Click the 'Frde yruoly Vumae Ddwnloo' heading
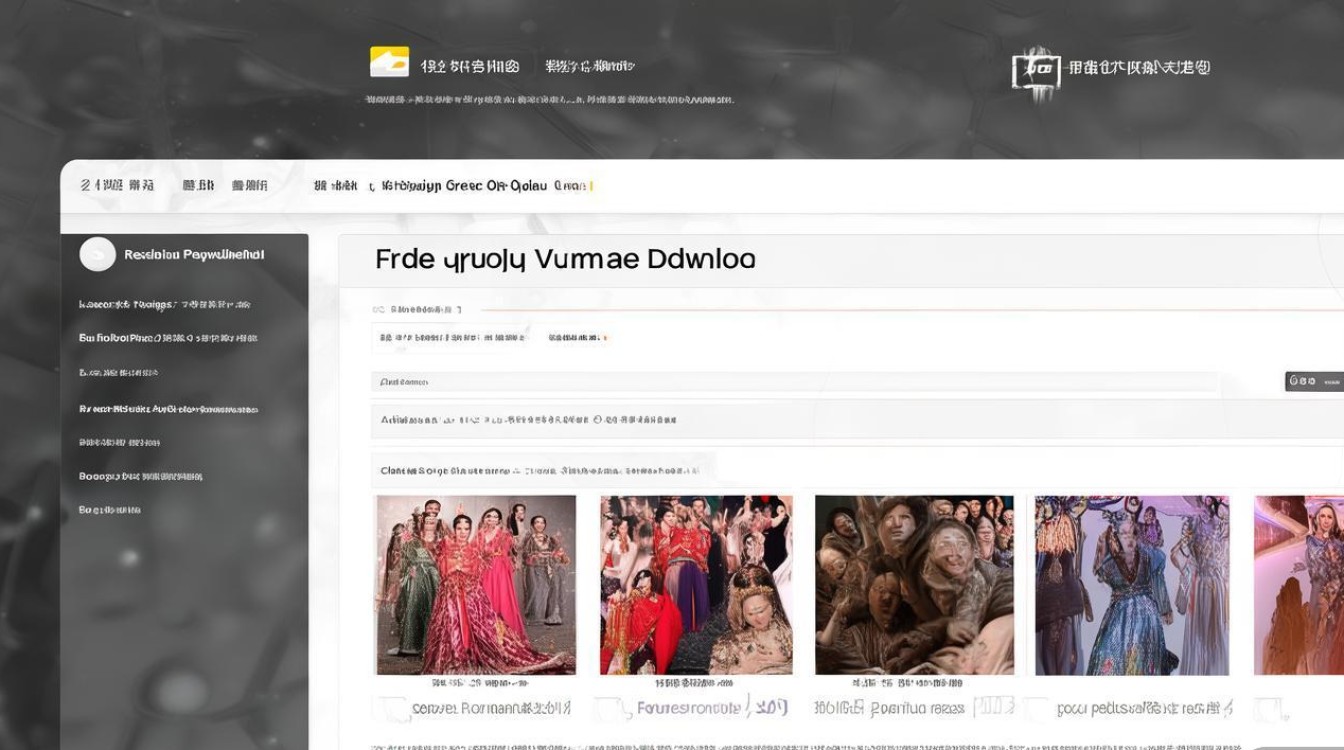 tap(565, 260)
